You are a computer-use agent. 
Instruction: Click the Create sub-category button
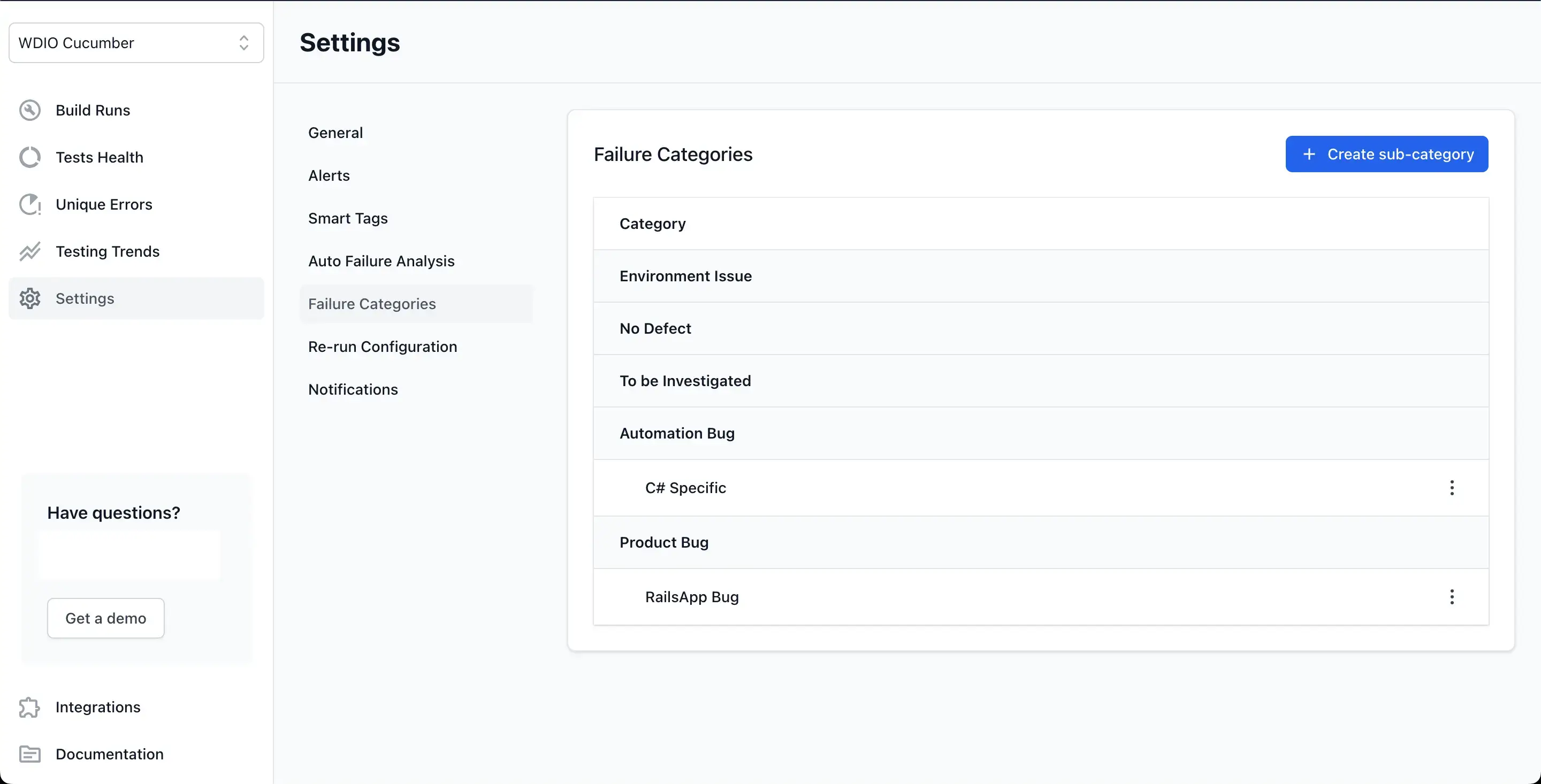[x=1387, y=155]
